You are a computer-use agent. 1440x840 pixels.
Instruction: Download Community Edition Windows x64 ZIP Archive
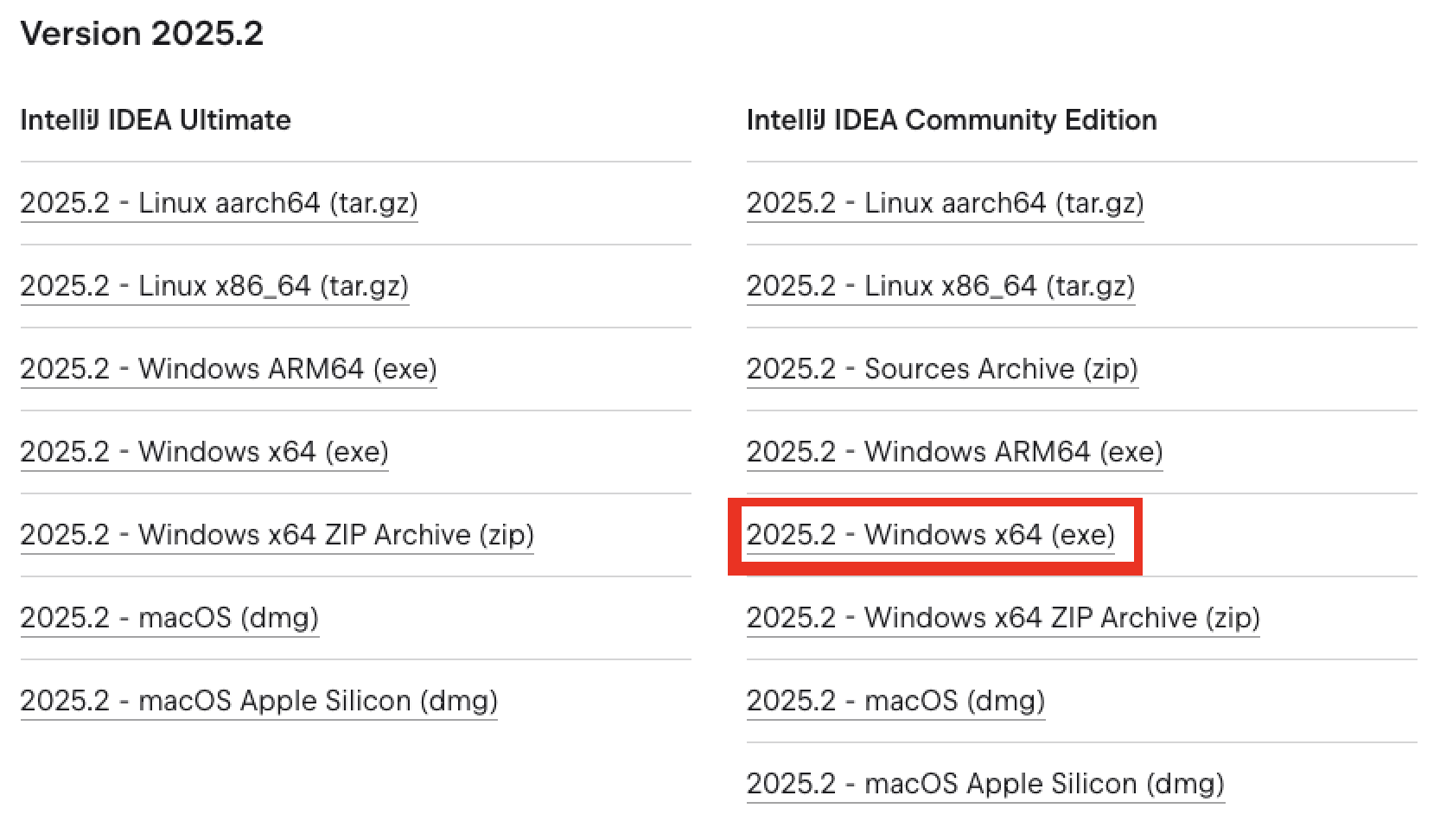click(x=1003, y=618)
